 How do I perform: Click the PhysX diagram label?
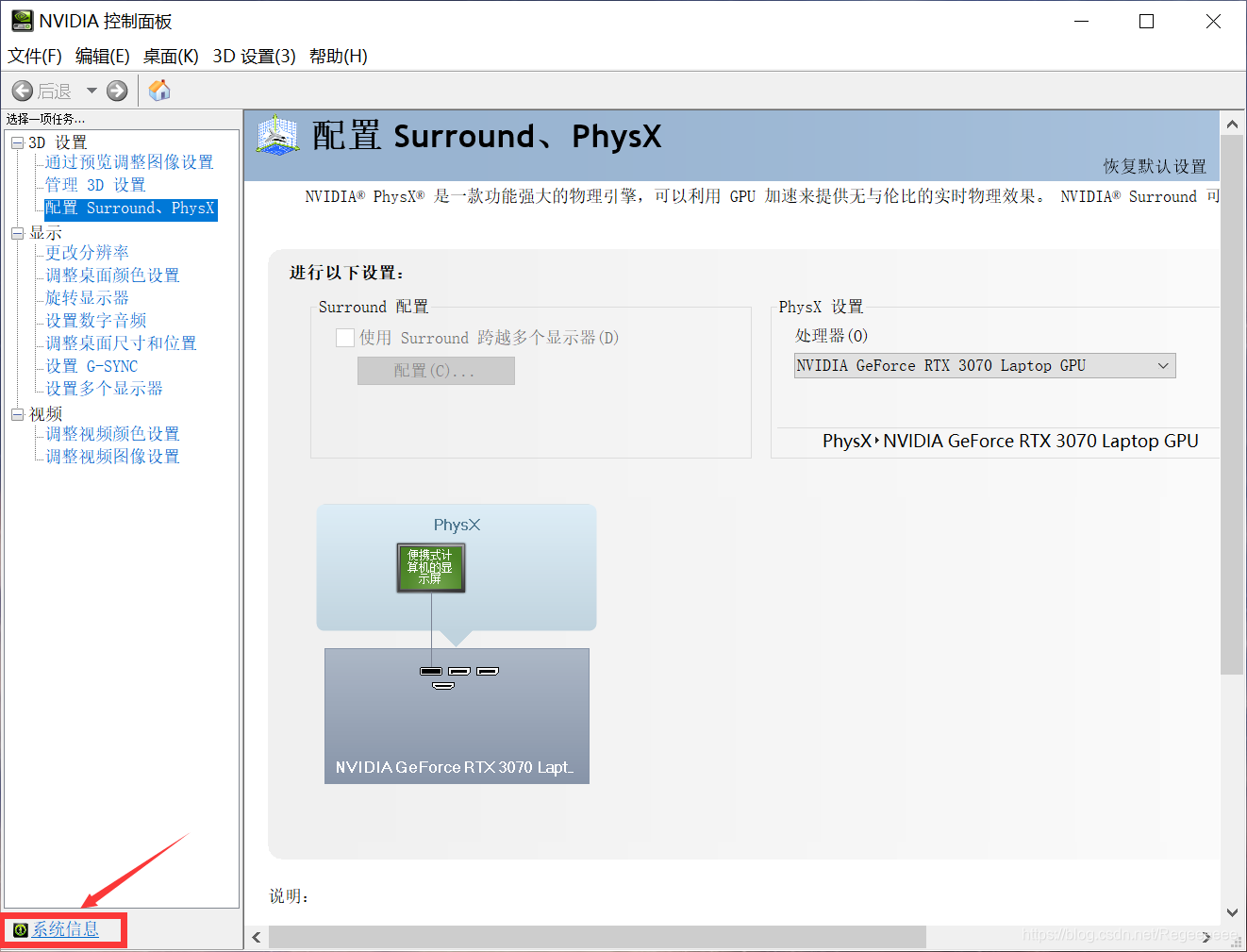457,526
